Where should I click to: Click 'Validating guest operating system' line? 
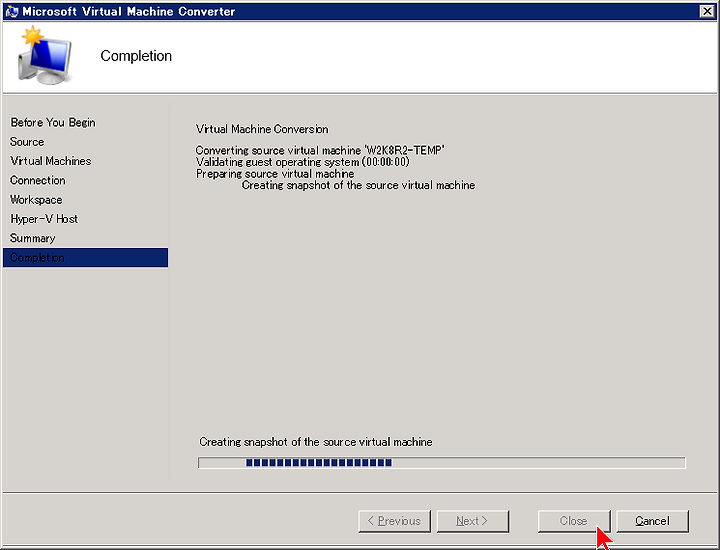click(x=302, y=162)
